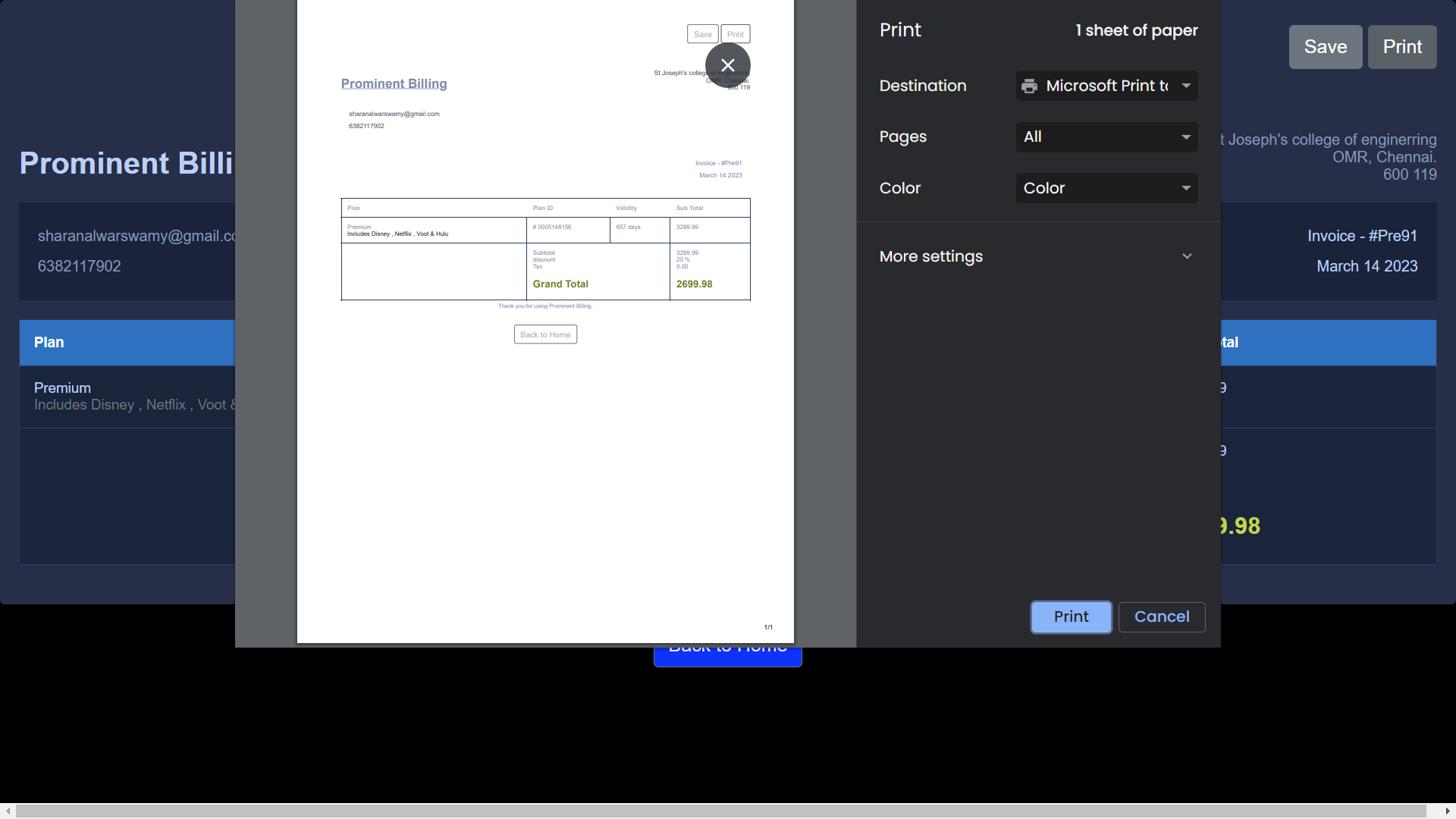Viewport: 1456px width, 819px height.
Task: Close the print preview with the X button
Action: click(728, 65)
